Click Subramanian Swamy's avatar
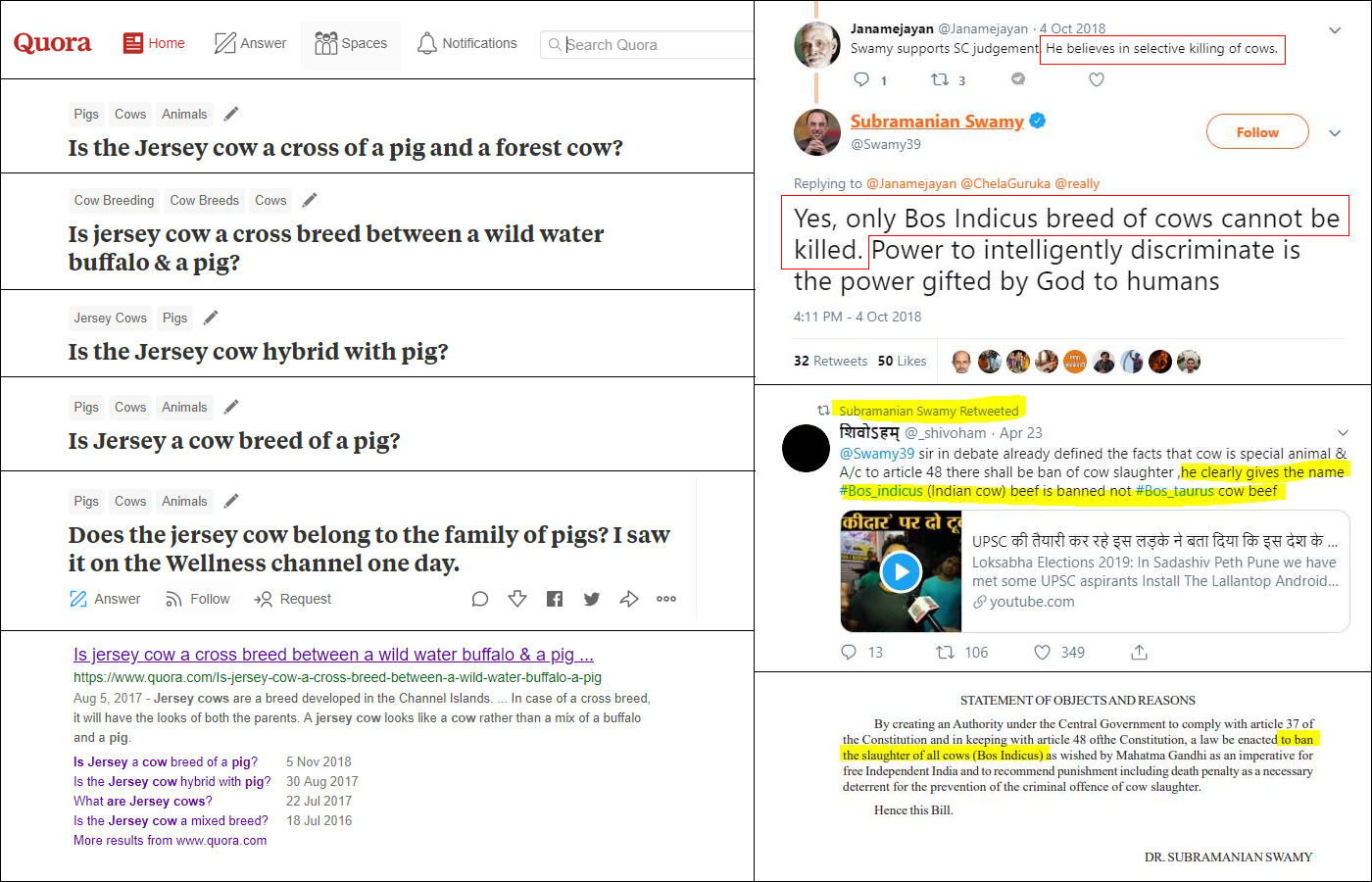Viewport: 1372px width, 882px height. tap(817, 132)
